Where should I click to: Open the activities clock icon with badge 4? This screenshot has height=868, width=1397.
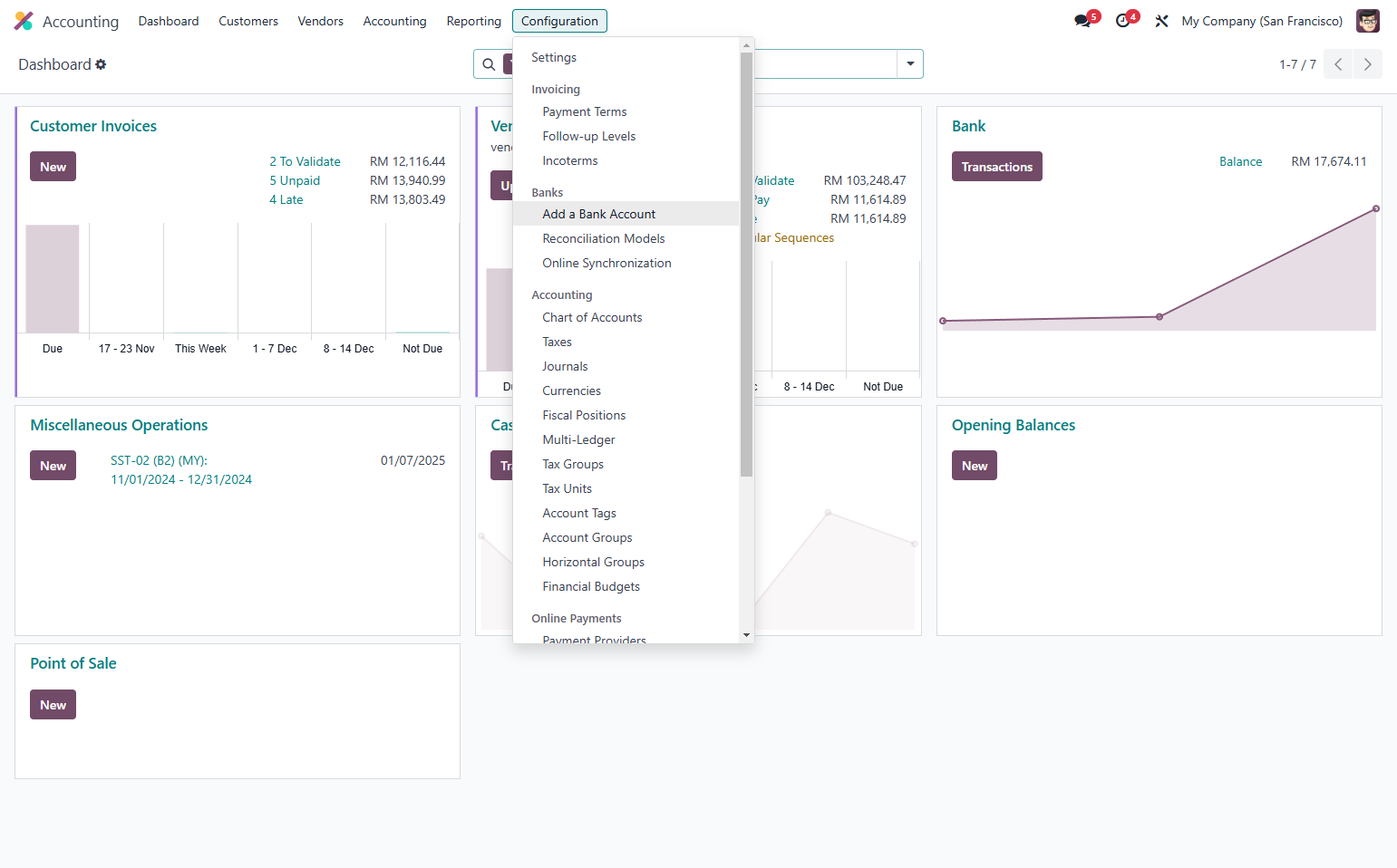tap(1125, 20)
